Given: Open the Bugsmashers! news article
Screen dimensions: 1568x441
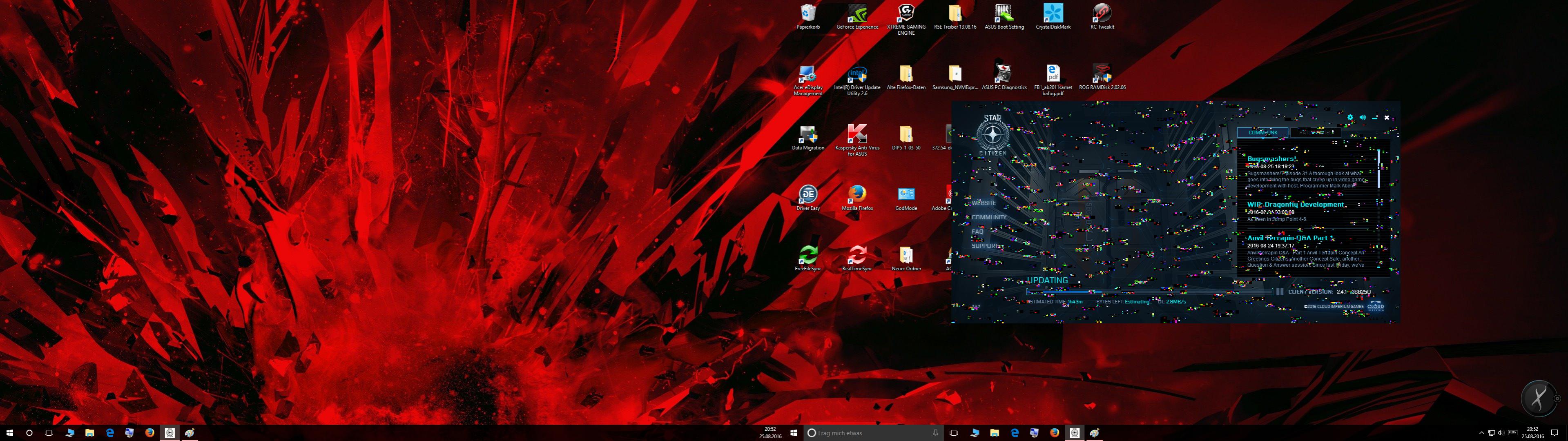Looking at the screenshot, I should pos(1271,159).
